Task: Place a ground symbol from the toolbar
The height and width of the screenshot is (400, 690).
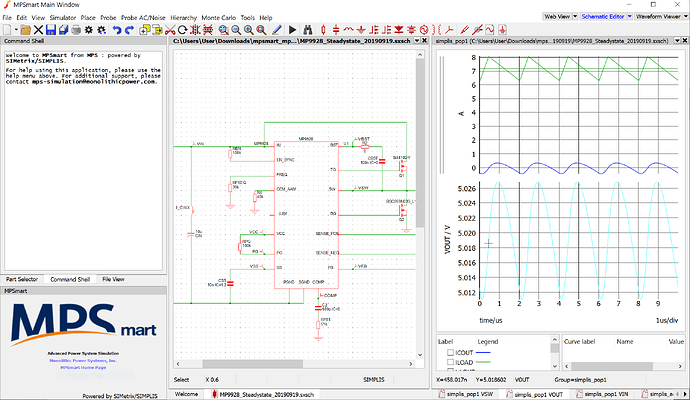Action: click(x=361, y=29)
